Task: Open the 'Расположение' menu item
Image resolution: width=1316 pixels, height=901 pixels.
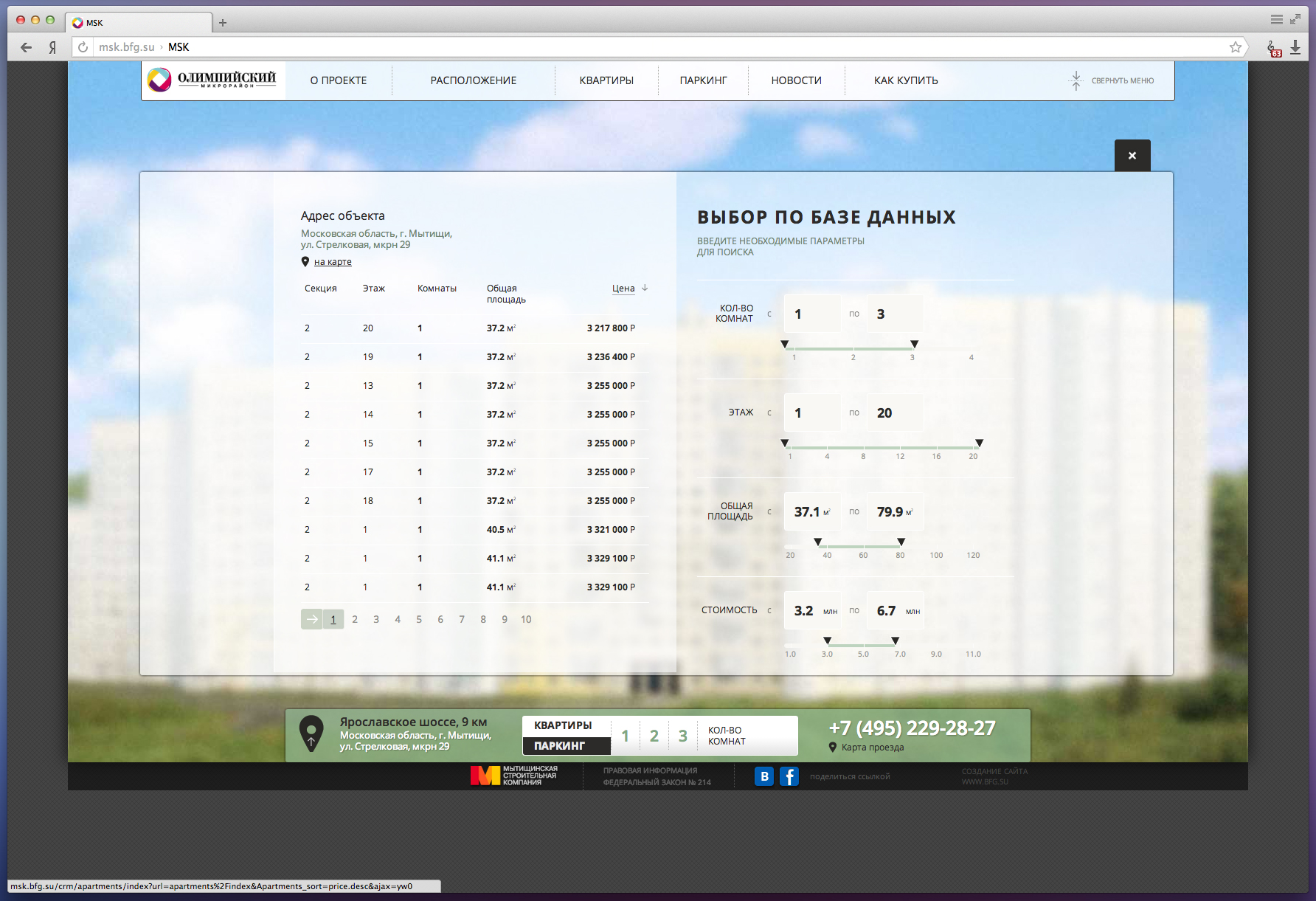Action: [x=474, y=80]
